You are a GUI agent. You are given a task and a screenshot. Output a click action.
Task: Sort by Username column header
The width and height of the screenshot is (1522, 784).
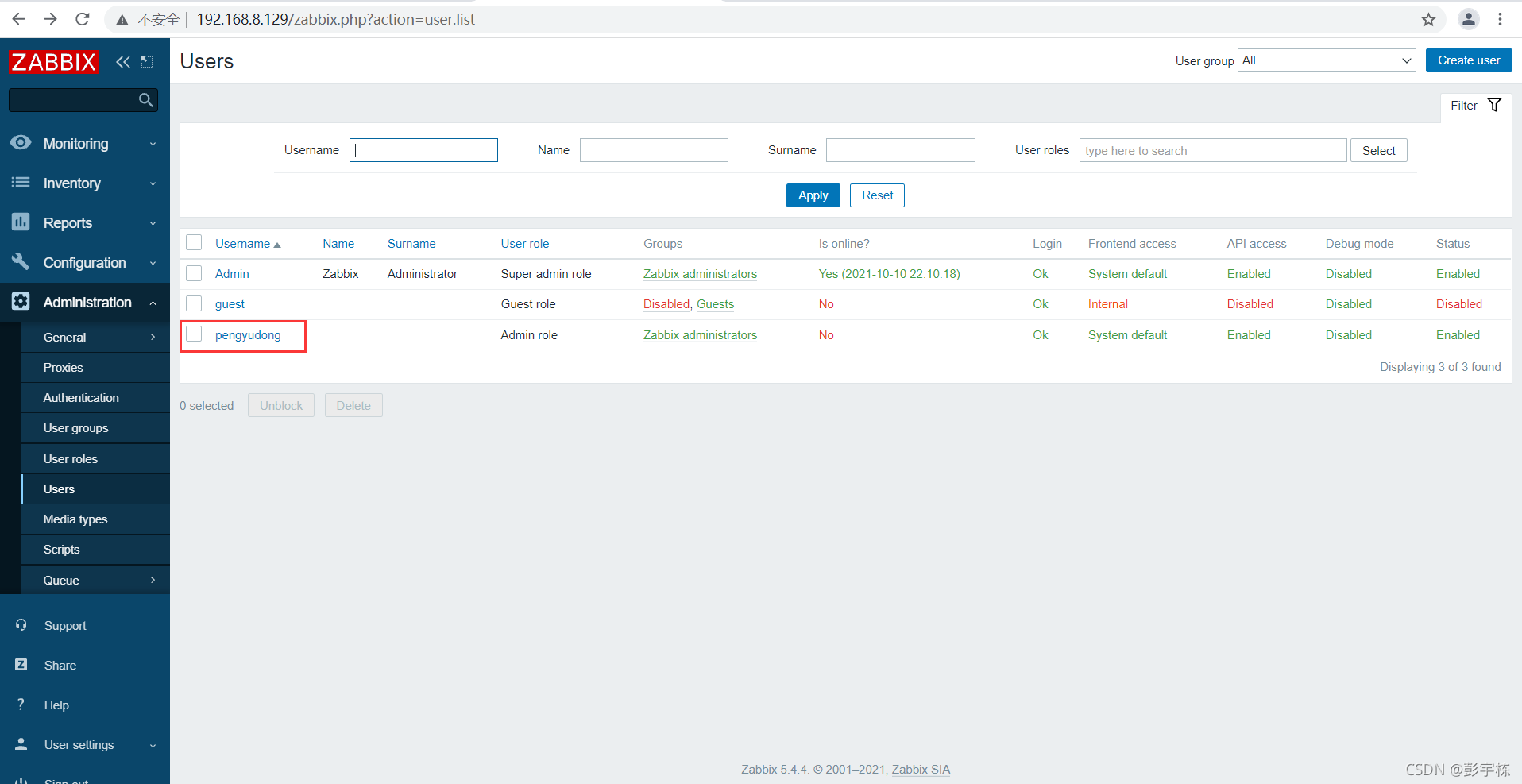248,244
